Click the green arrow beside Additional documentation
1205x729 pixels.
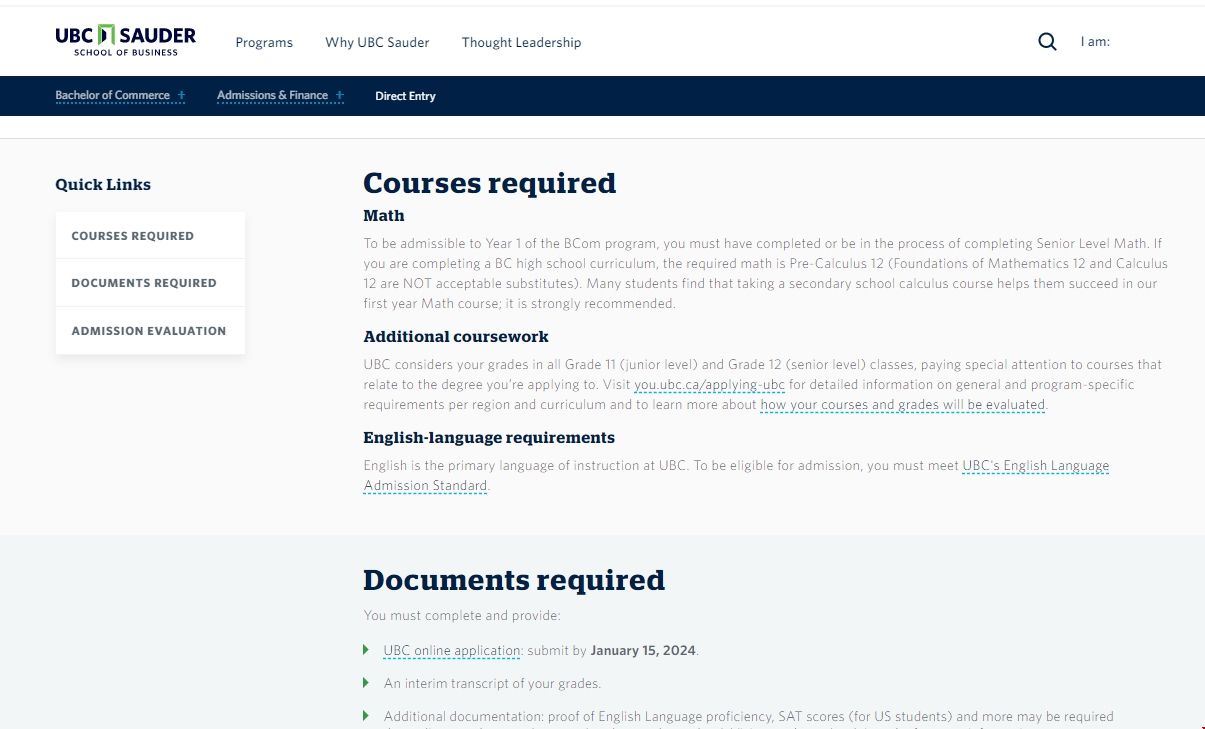(367, 715)
